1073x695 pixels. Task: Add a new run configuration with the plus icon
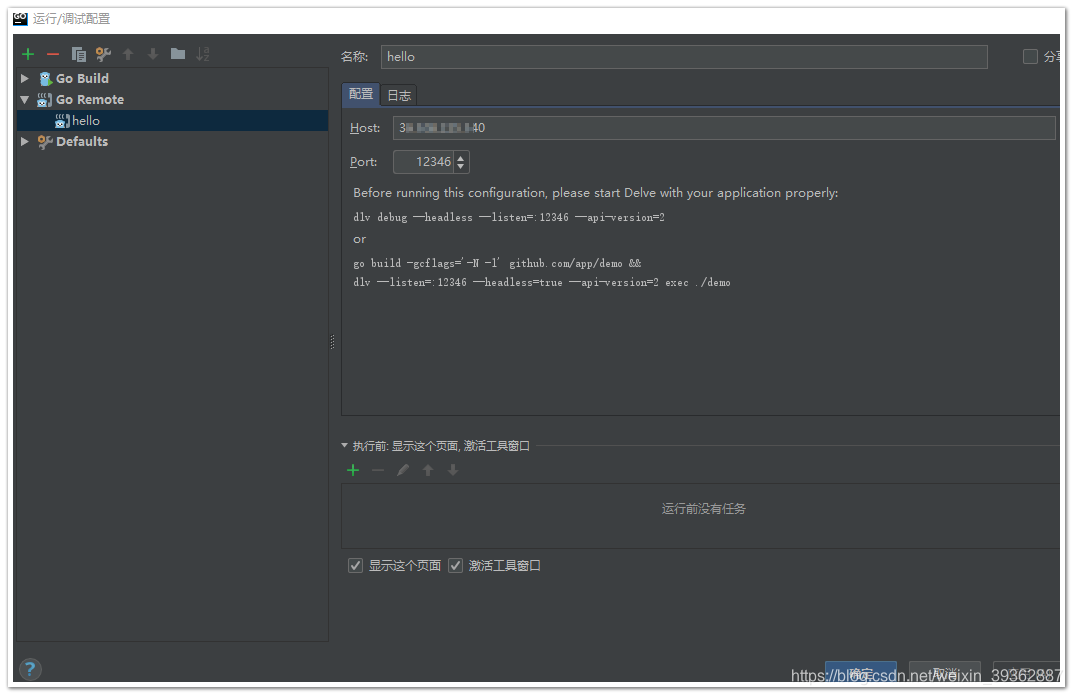(27, 53)
